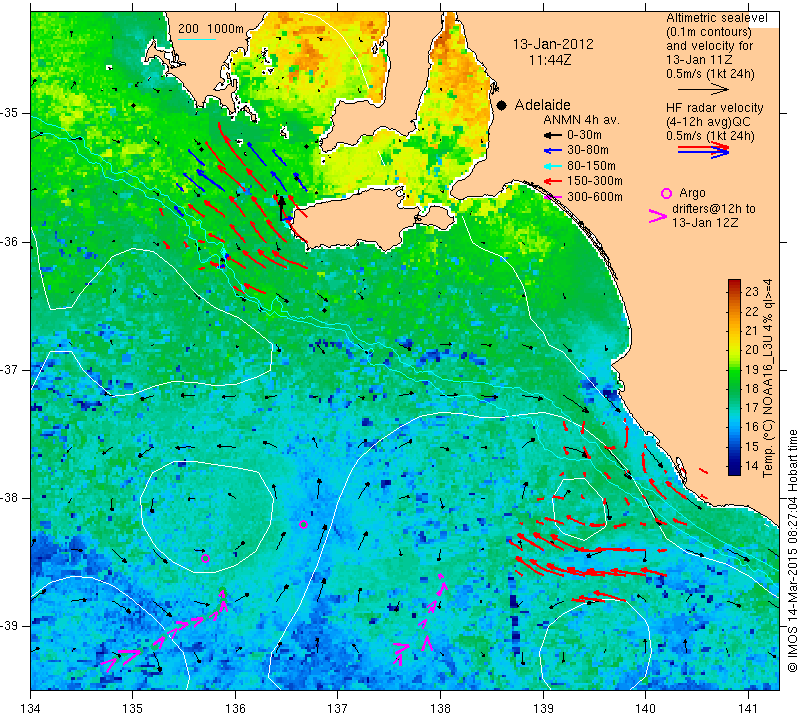Click the black ANMN mooring arrow off Kangaroo Island
The height and width of the screenshot is (720, 800).
(281, 208)
